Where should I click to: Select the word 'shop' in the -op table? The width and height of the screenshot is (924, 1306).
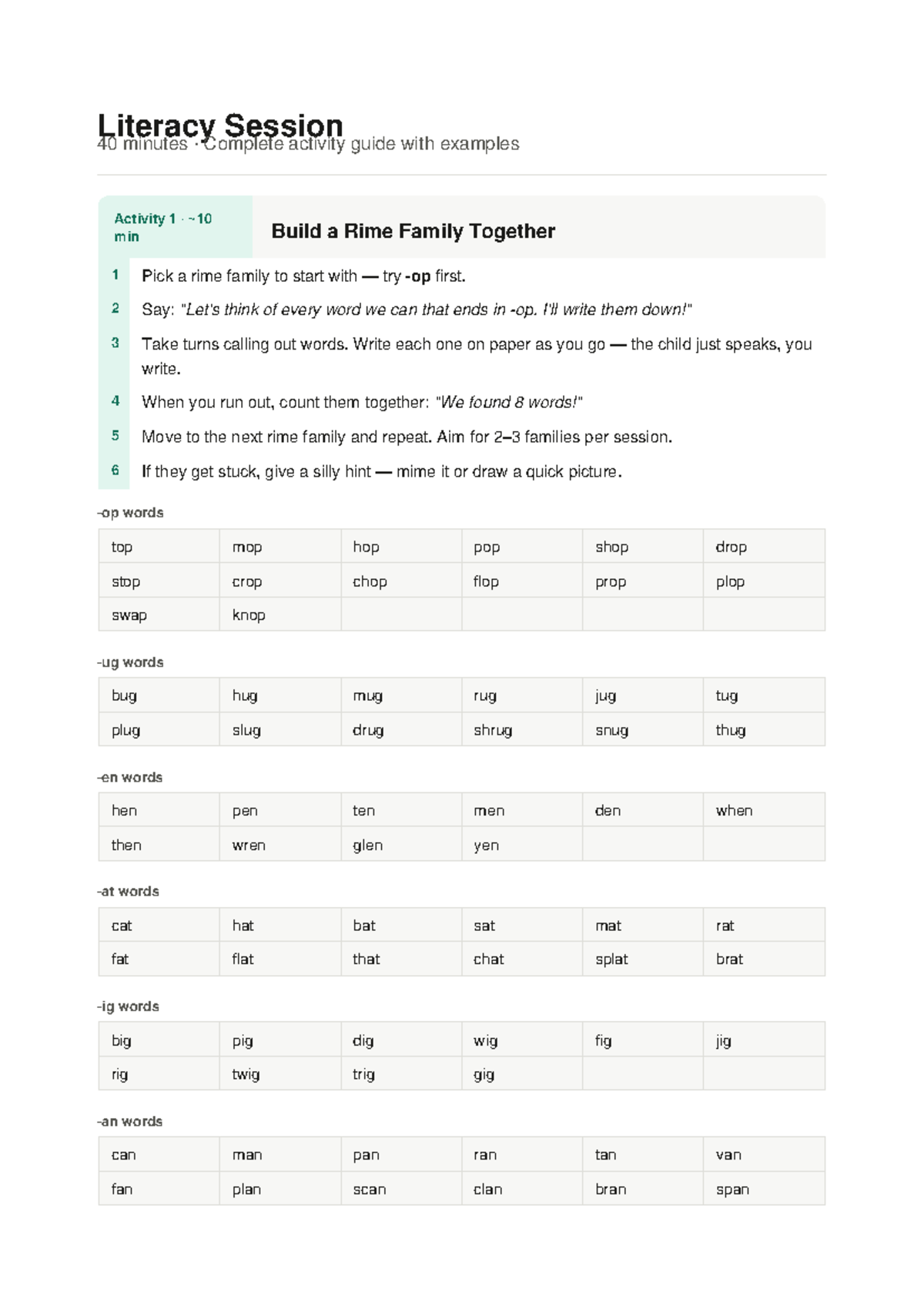[x=611, y=547]
